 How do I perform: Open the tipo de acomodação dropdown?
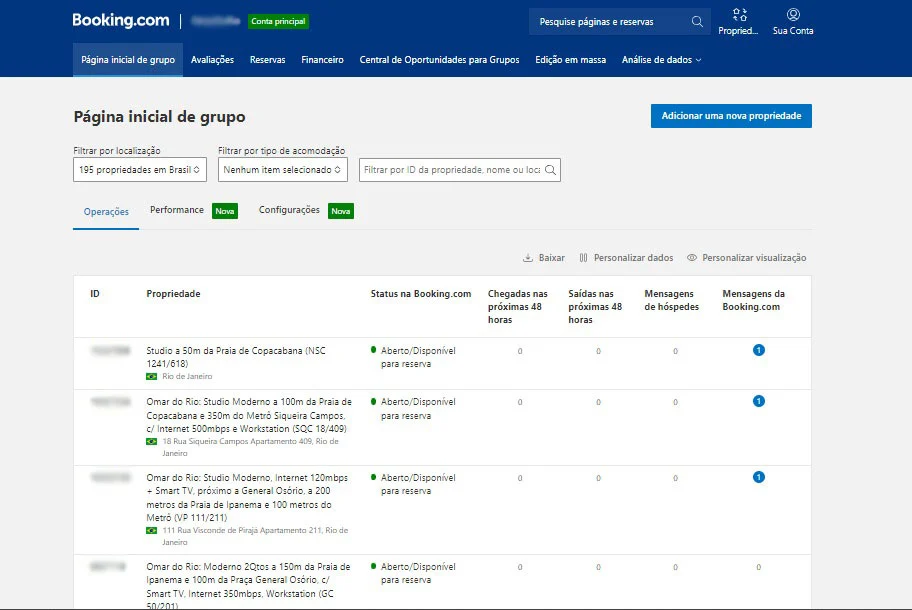pyautogui.click(x=283, y=170)
